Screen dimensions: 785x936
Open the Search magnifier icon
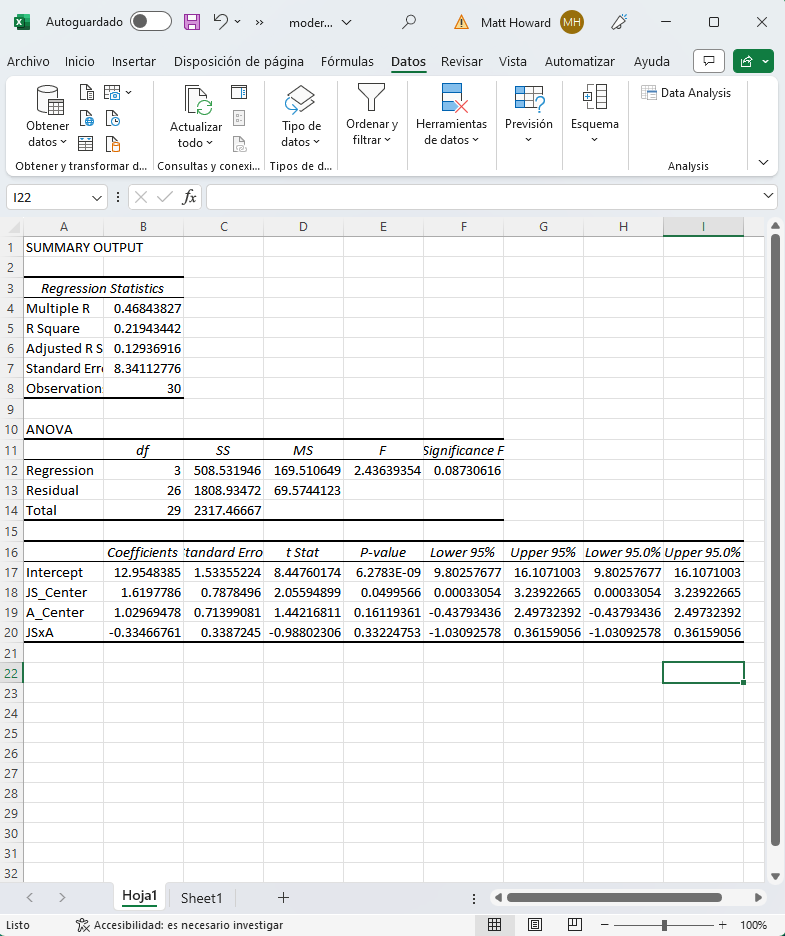(x=408, y=21)
